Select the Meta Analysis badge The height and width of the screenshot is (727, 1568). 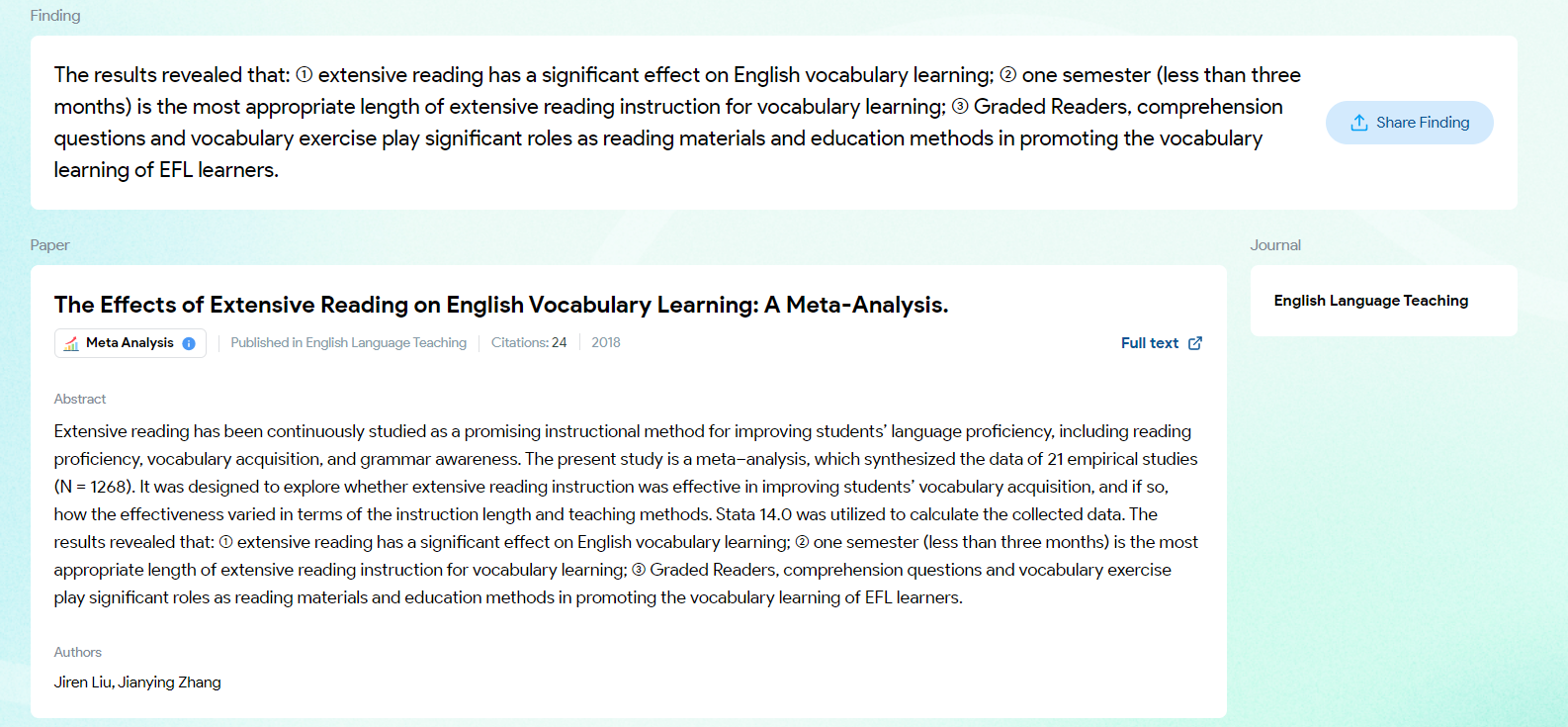pyautogui.click(x=131, y=343)
